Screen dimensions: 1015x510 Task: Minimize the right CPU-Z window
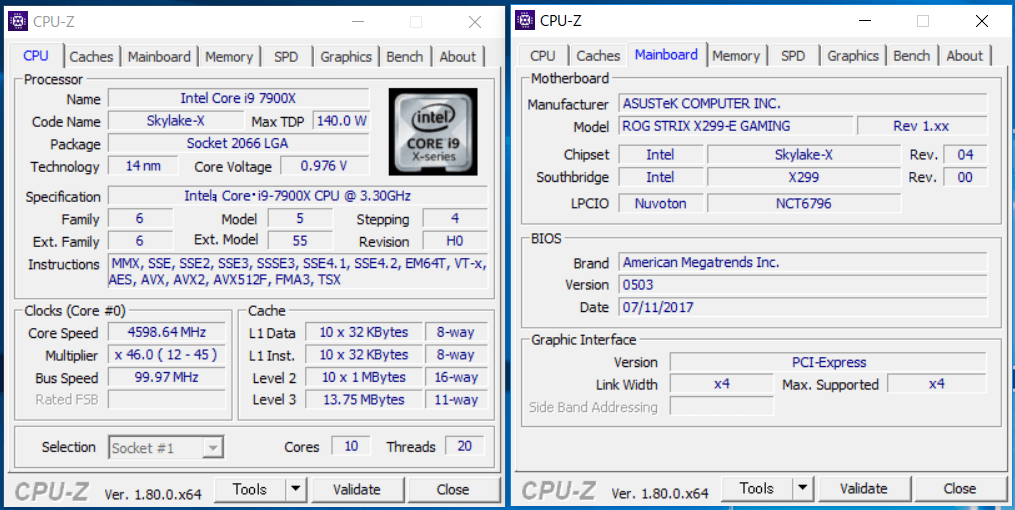click(865, 21)
